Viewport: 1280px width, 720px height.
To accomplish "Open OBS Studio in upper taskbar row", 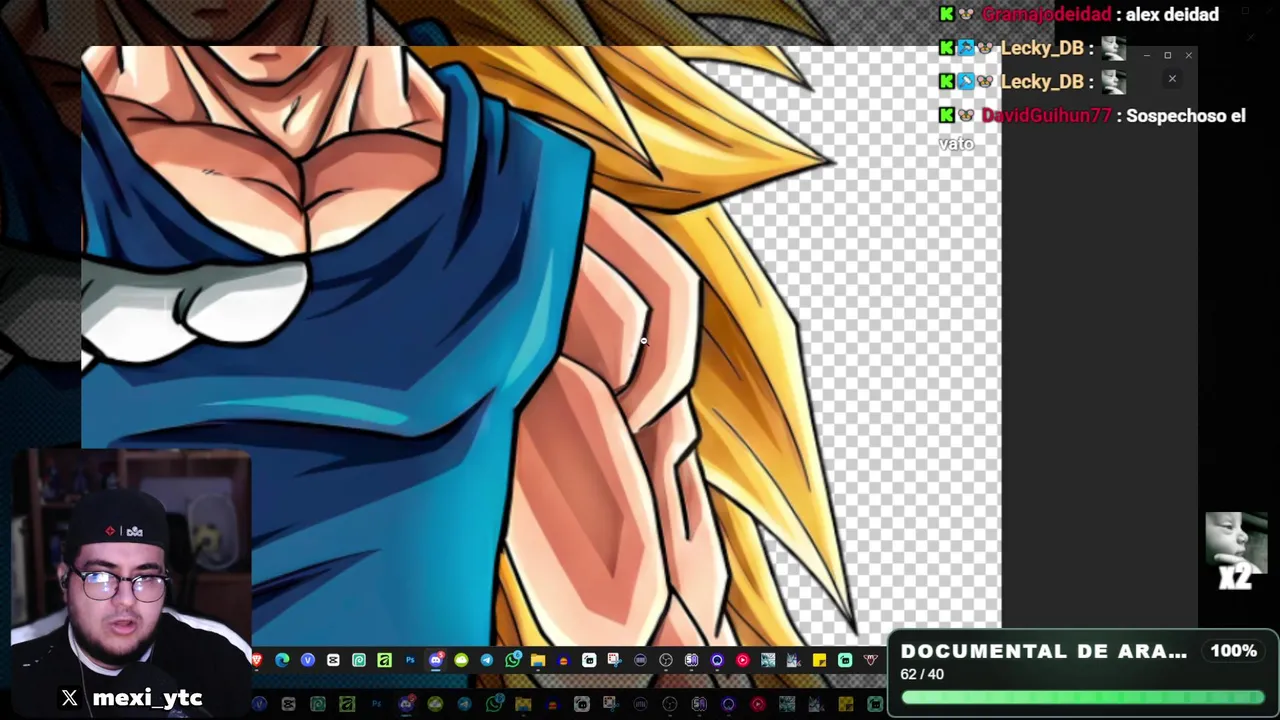I will point(666,660).
